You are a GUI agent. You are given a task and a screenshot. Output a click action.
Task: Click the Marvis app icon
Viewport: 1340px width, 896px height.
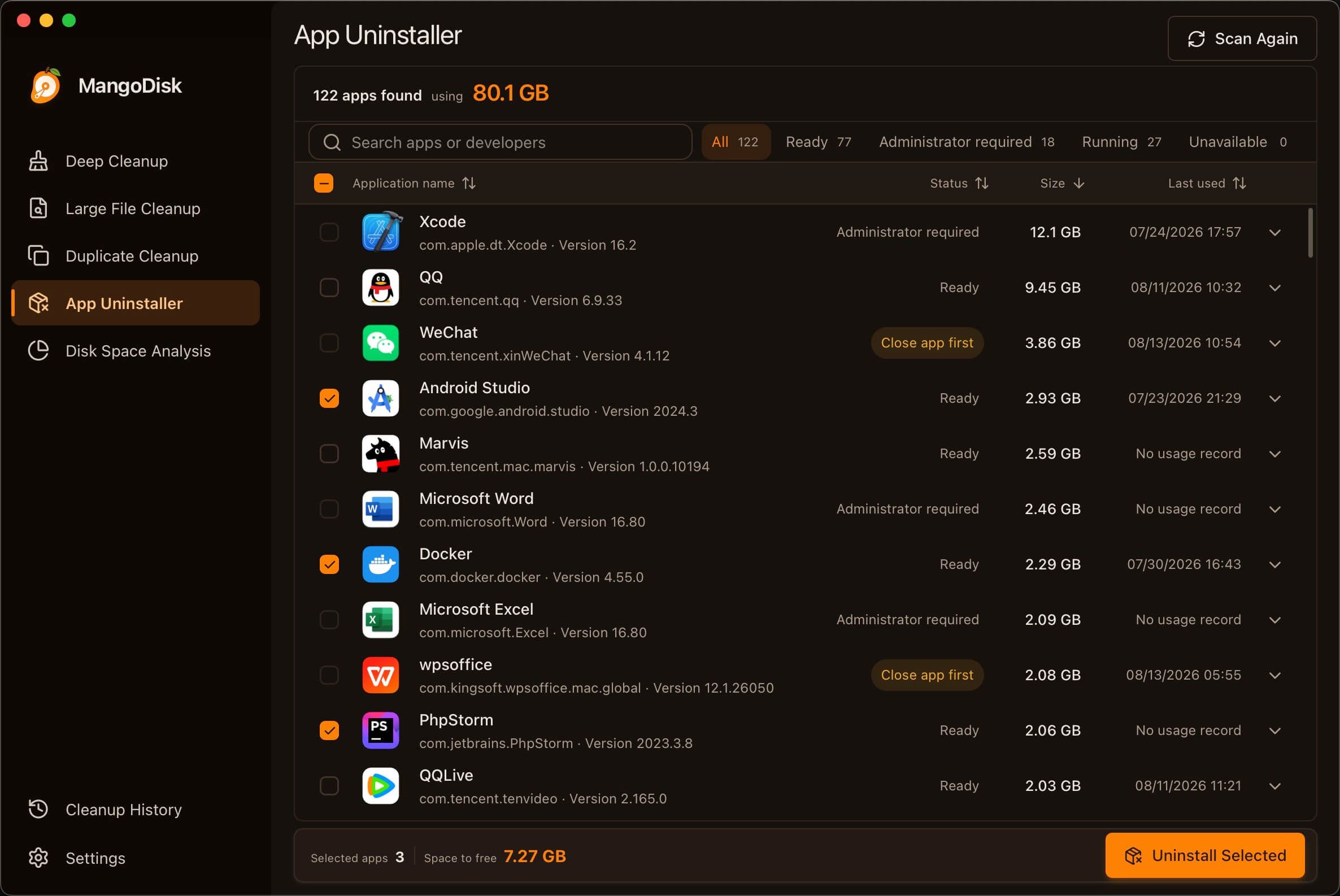click(x=381, y=454)
